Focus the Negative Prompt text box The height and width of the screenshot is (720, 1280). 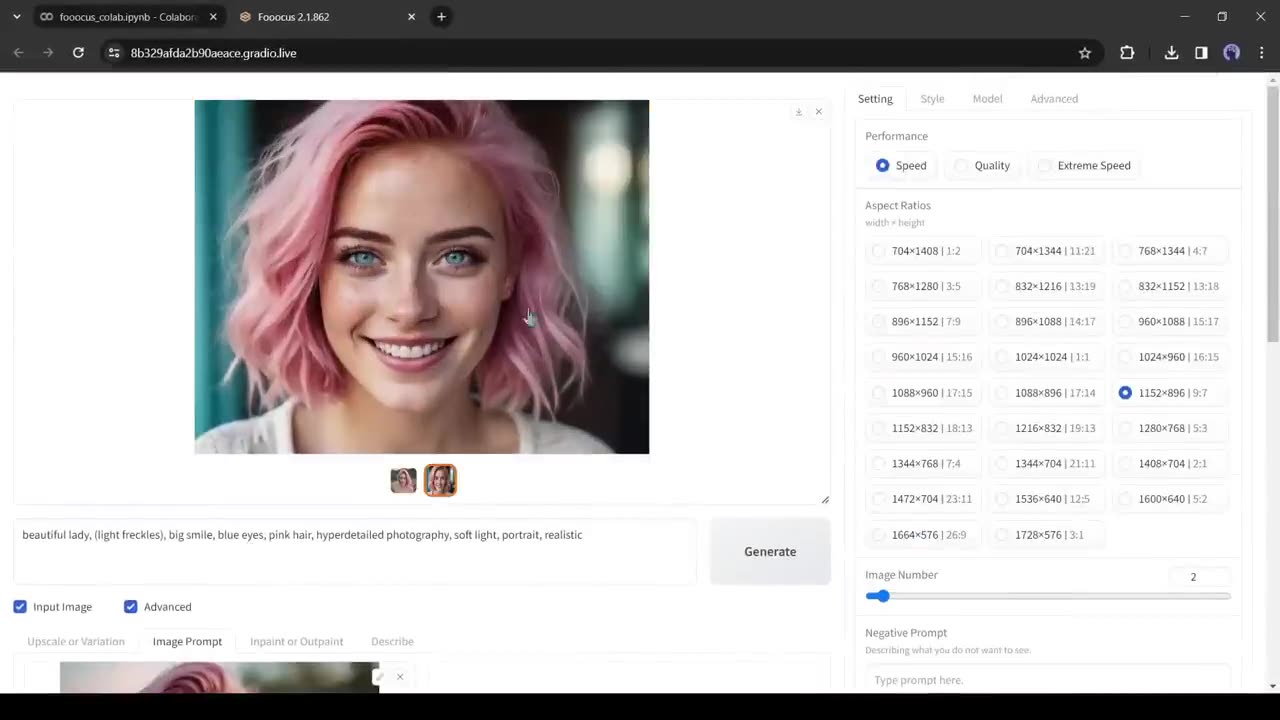pos(1048,678)
